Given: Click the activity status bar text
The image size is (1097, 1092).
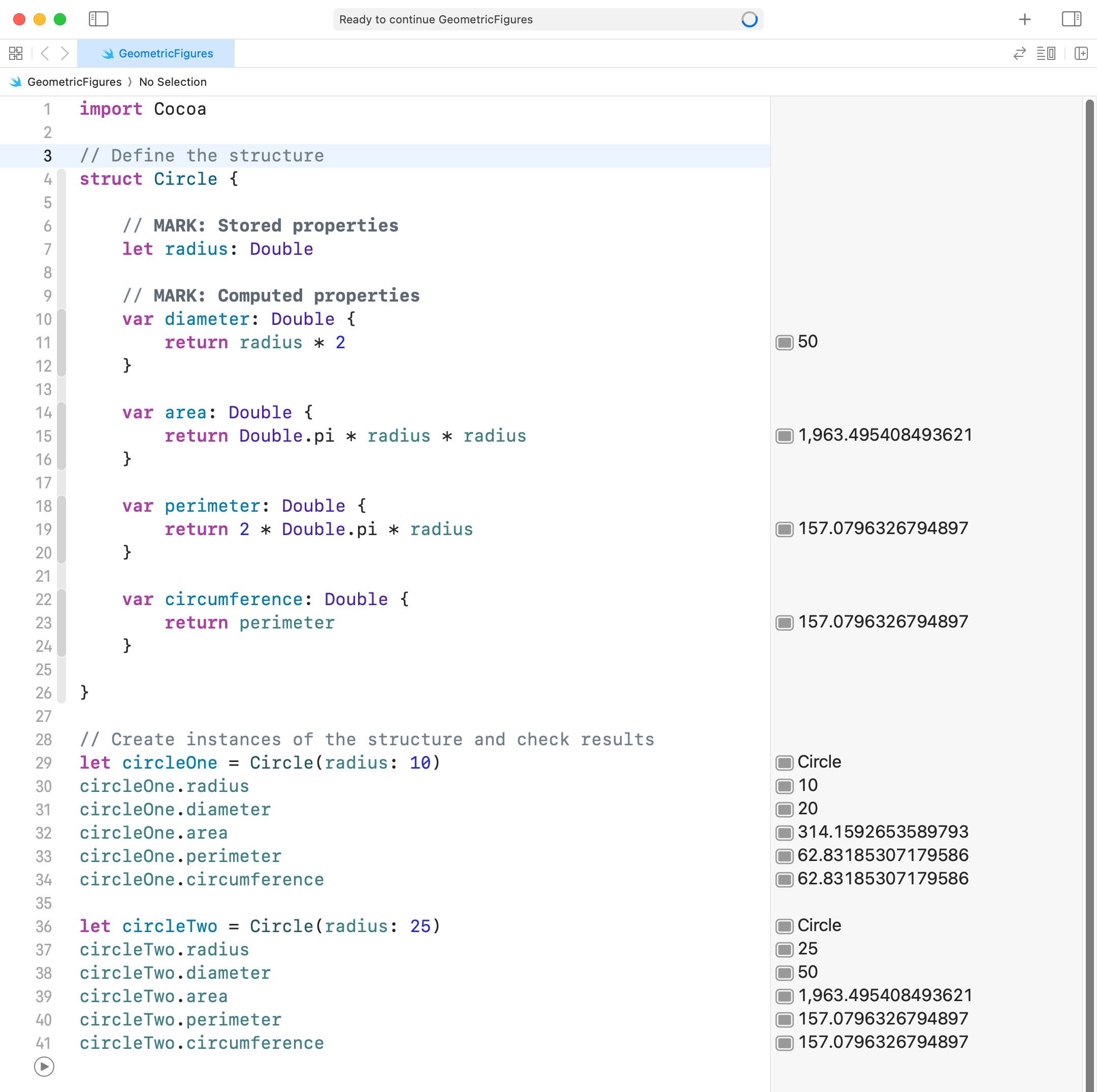Looking at the screenshot, I should pos(436,19).
